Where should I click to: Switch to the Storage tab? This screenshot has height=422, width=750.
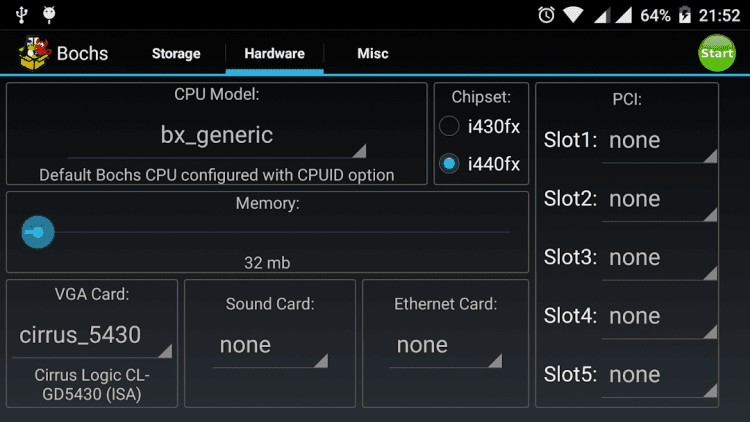(176, 54)
